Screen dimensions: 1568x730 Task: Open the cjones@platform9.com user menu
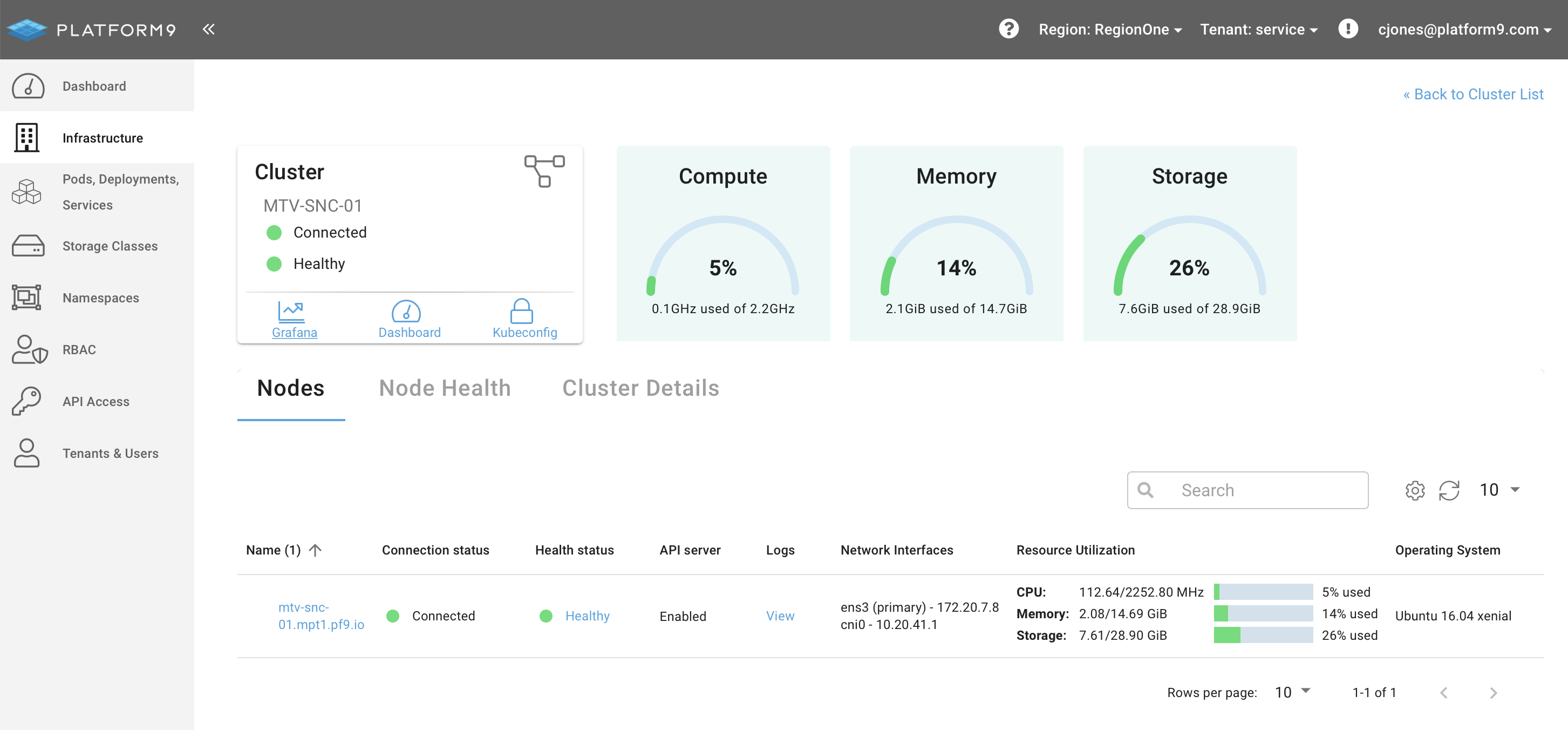(x=1464, y=29)
